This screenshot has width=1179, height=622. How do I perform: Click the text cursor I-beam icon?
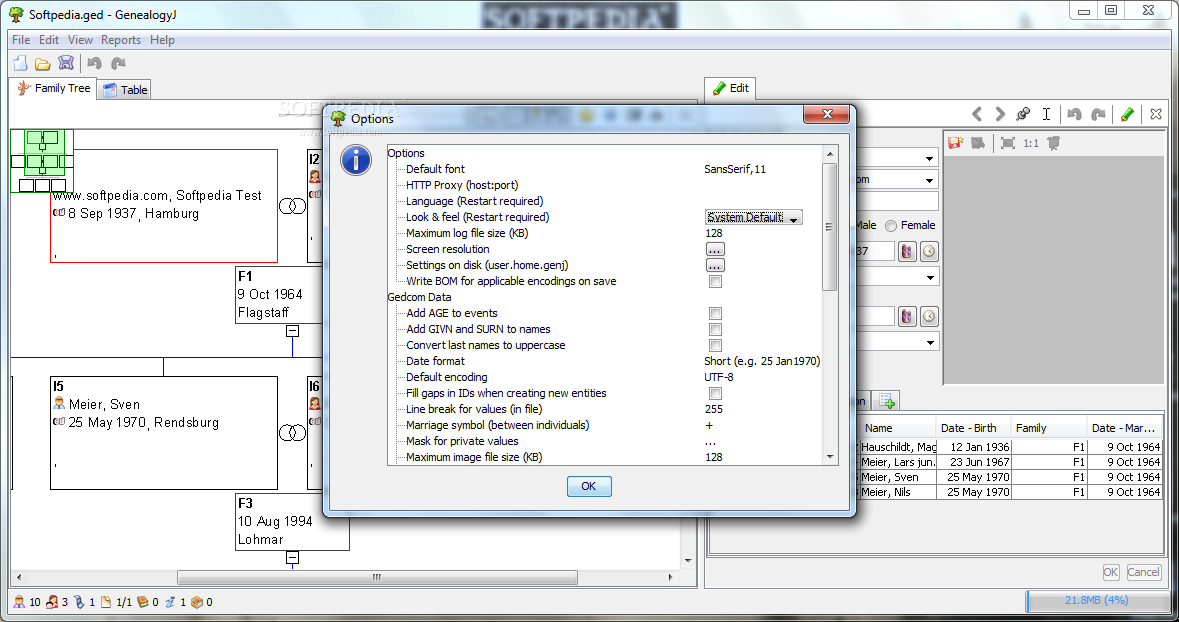pos(1046,114)
